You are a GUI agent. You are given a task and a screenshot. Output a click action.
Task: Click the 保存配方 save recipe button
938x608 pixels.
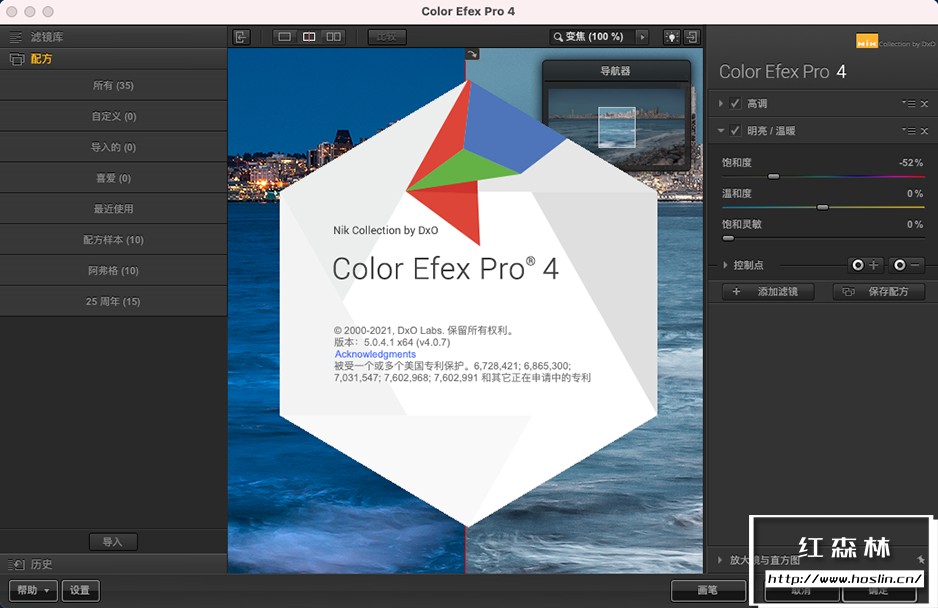coord(879,291)
